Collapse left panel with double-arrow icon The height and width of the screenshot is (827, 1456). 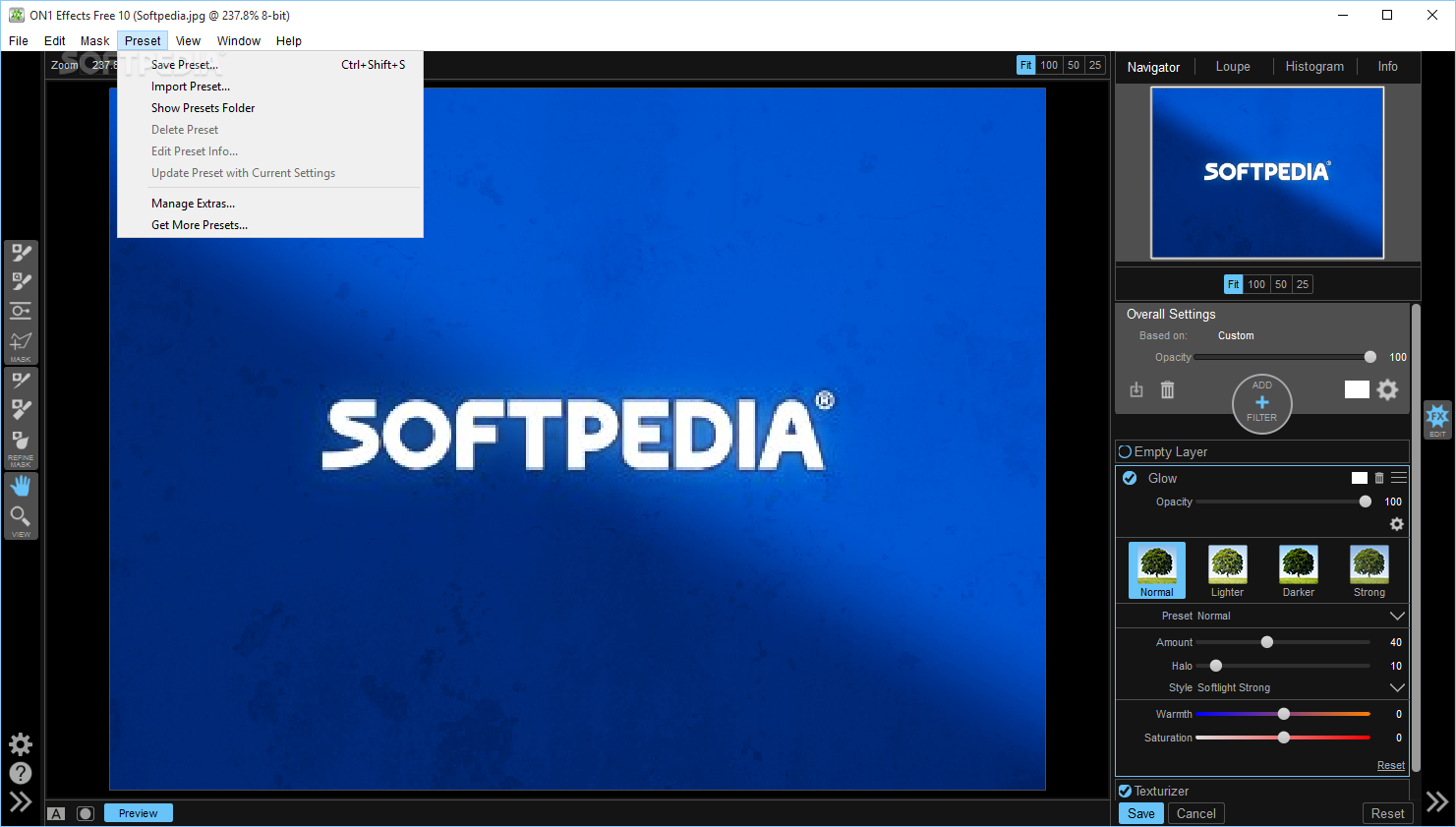pyautogui.click(x=21, y=801)
